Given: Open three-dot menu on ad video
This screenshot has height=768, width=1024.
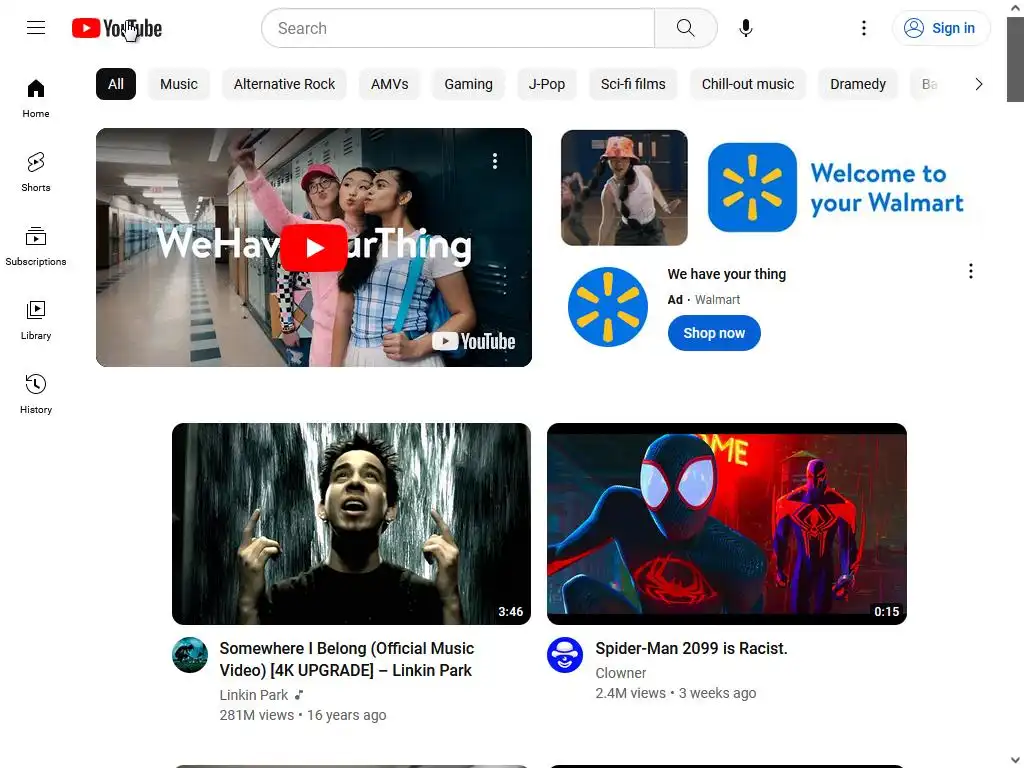Looking at the screenshot, I should pyautogui.click(x=495, y=161).
